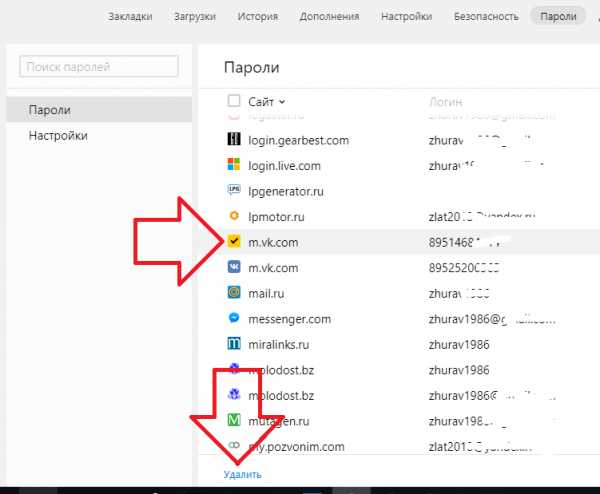Click the VK icon beside login 8952520

coord(234,266)
